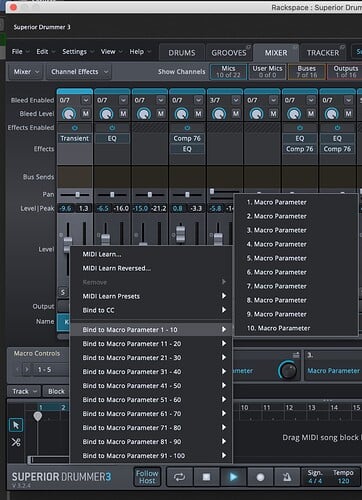The width and height of the screenshot is (362, 500).
Task: Toggle the loop playback button
Action: [x=179, y=477]
